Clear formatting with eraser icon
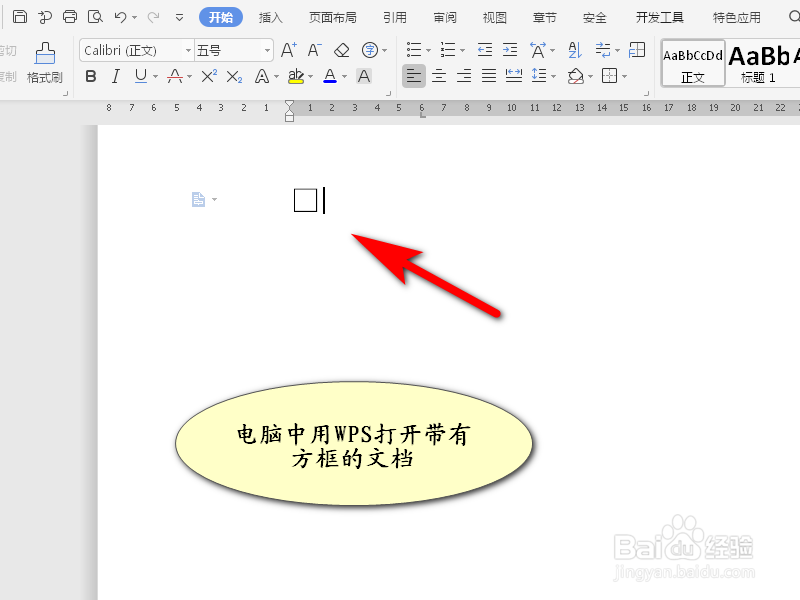 point(341,50)
